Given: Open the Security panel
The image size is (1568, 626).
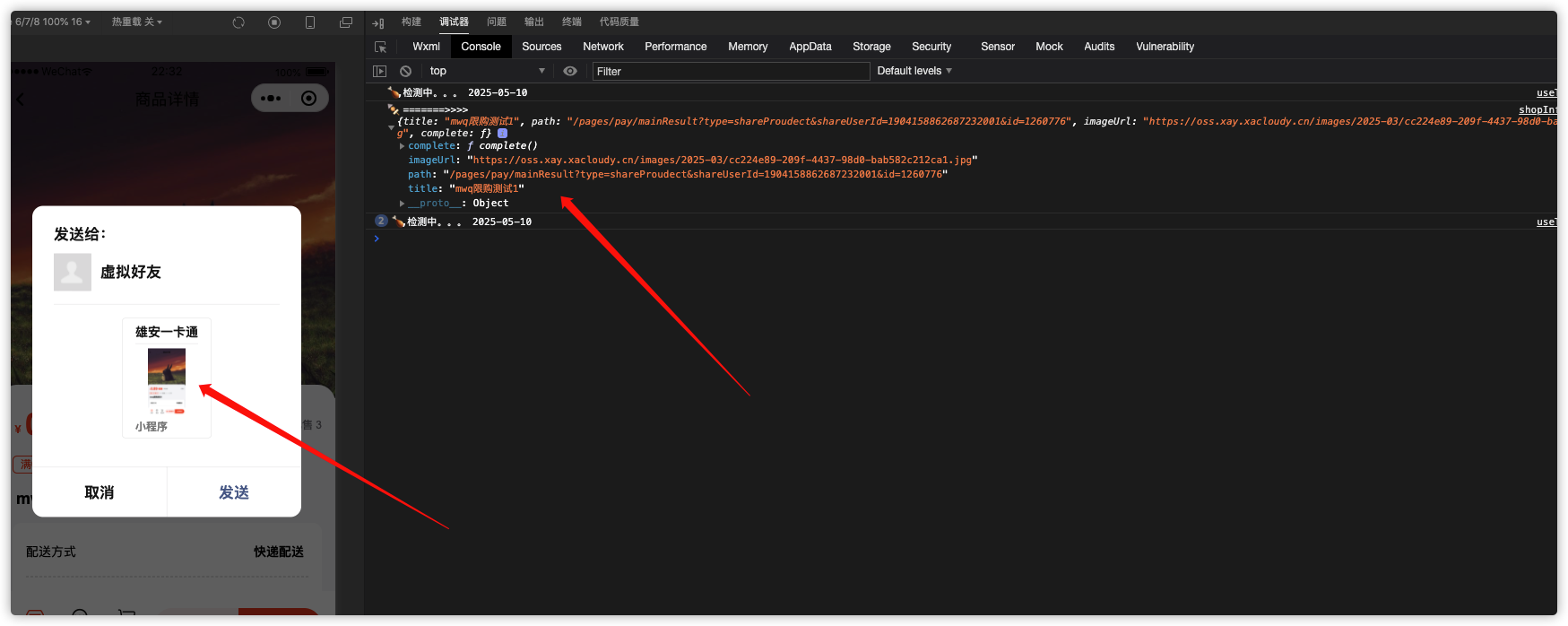Looking at the screenshot, I should 931,47.
